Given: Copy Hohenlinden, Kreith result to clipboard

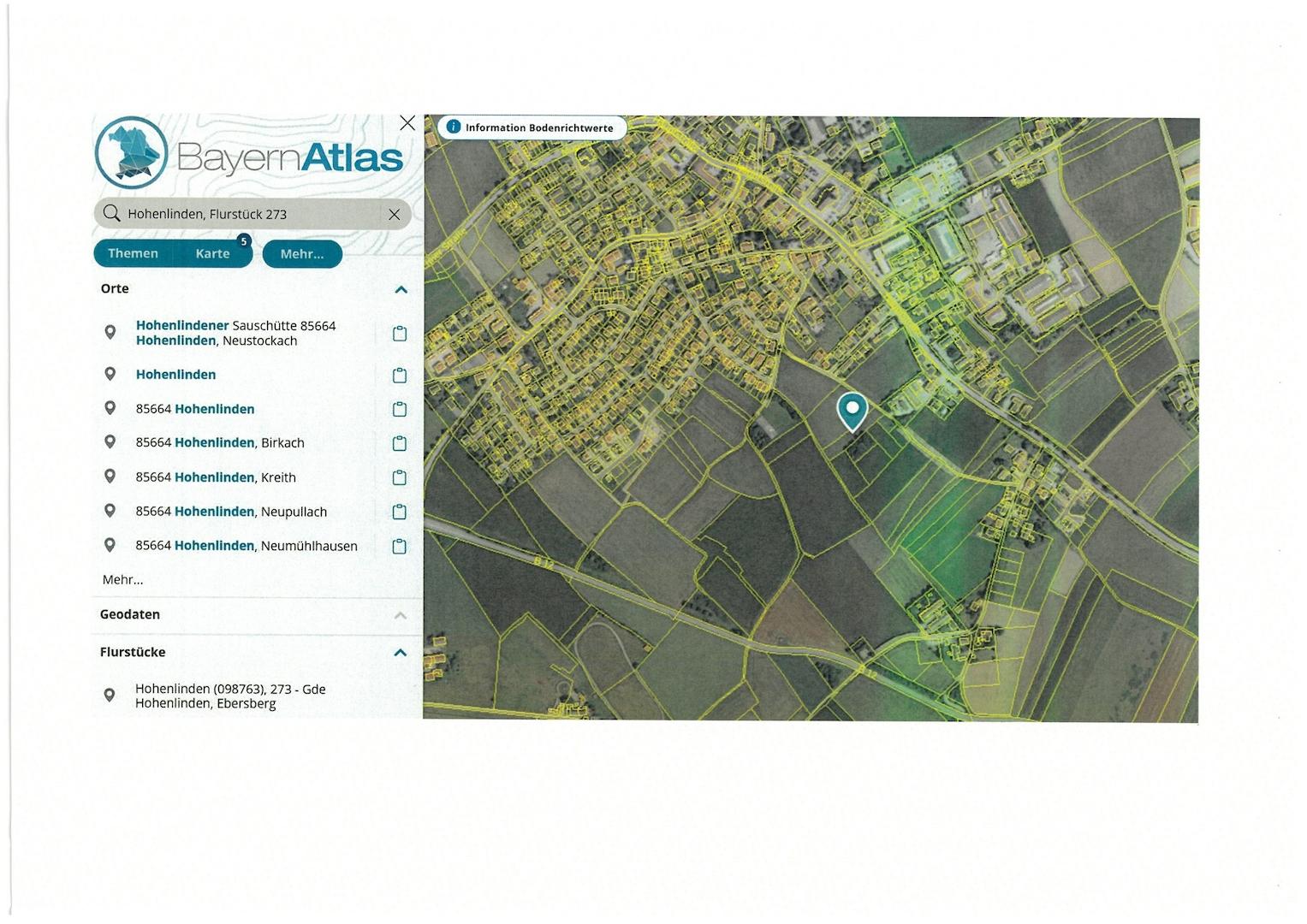Looking at the screenshot, I should point(399,477).
